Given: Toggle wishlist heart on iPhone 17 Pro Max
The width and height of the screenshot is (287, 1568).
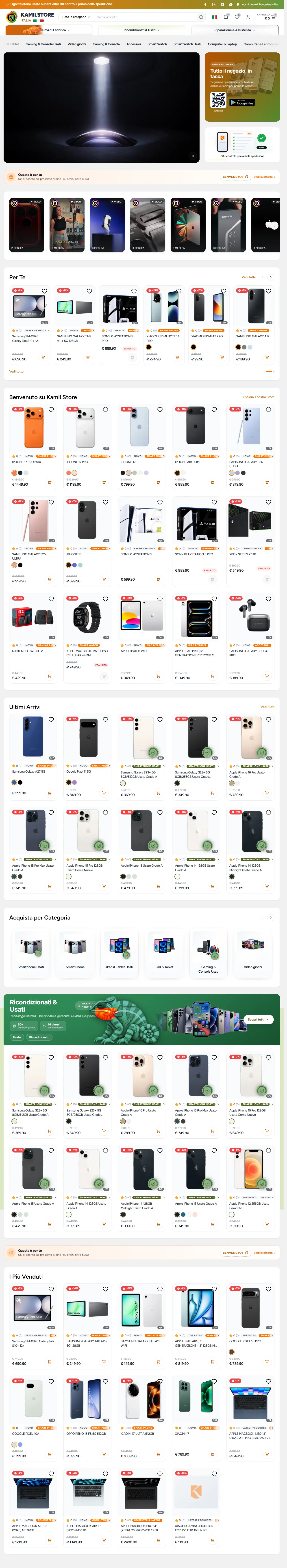Looking at the screenshot, I should point(51,410).
